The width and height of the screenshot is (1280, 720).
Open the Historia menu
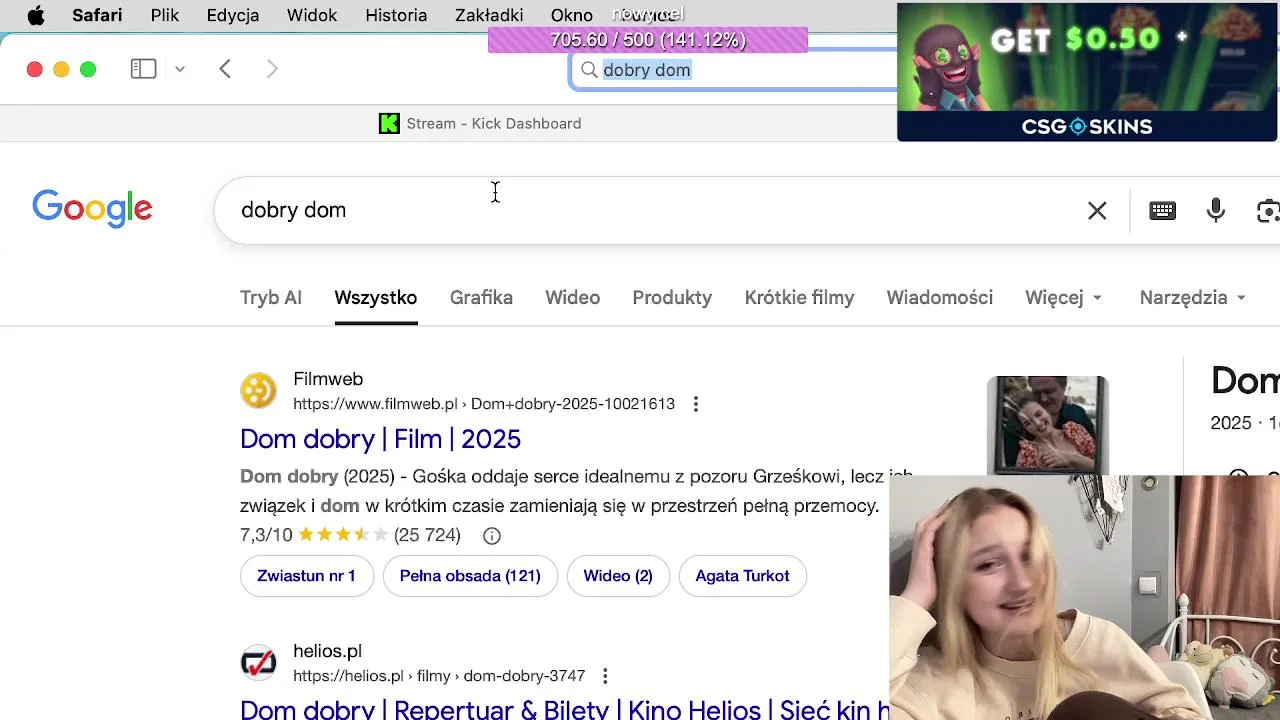click(x=396, y=15)
